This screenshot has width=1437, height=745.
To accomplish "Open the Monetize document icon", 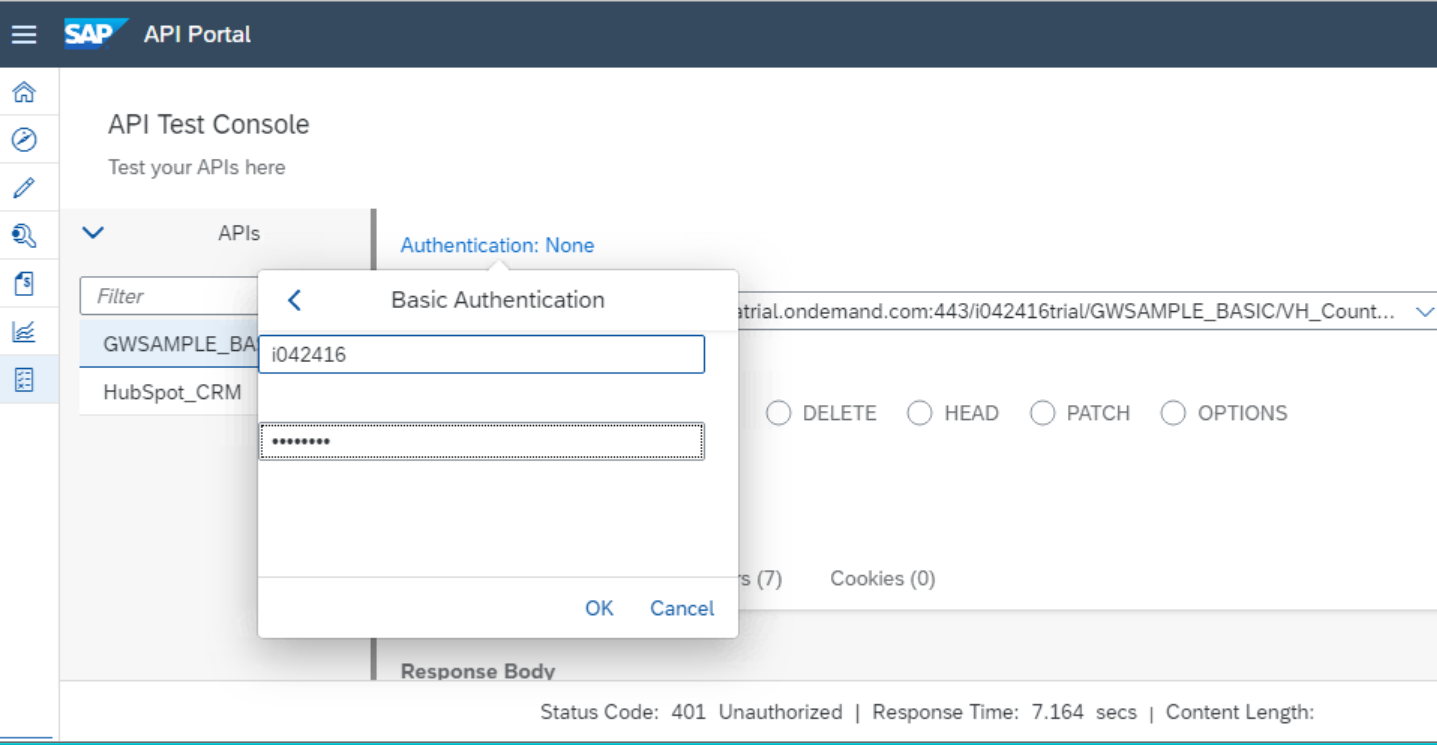I will pyautogui.click(x=24, y=284).
